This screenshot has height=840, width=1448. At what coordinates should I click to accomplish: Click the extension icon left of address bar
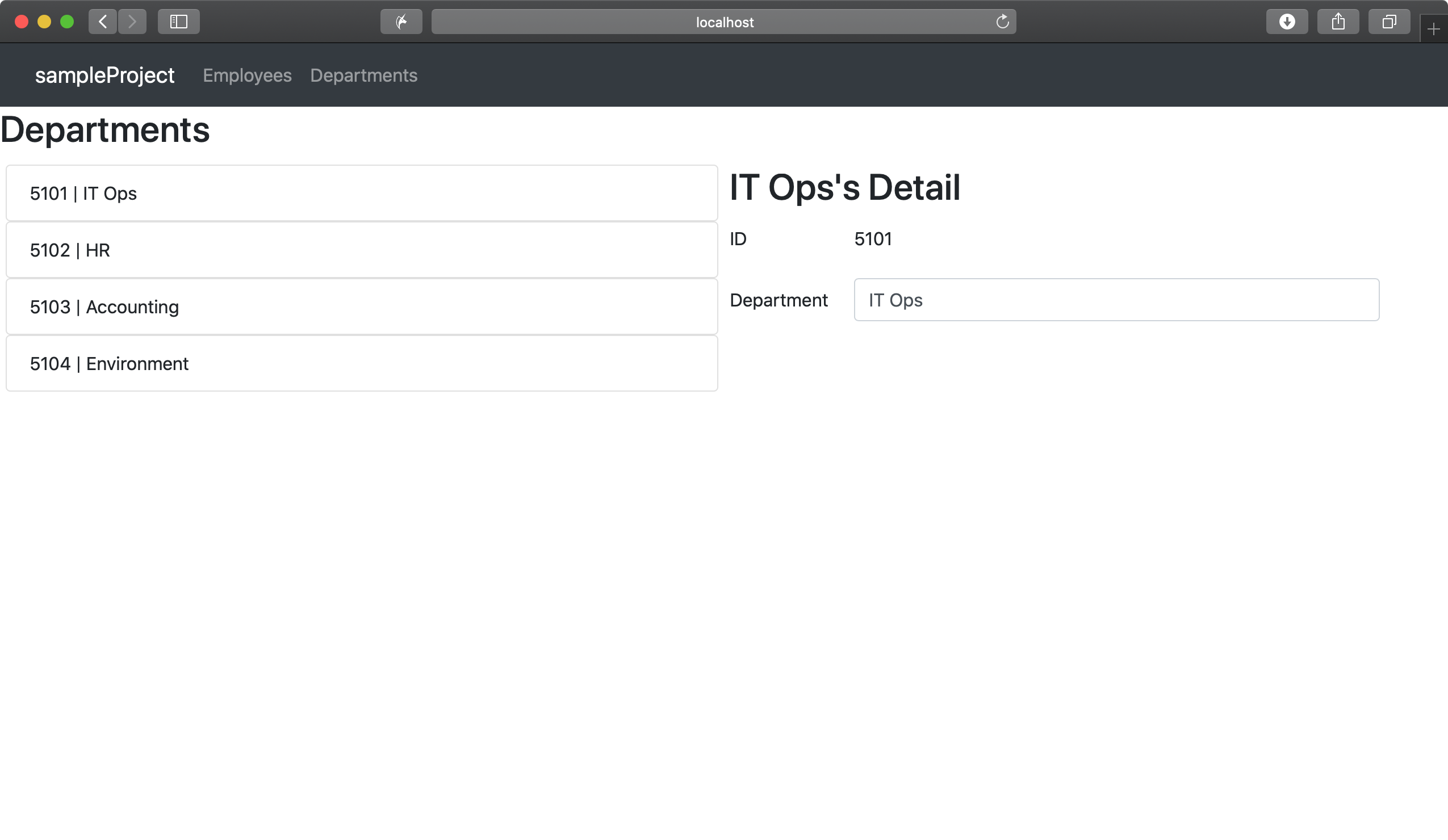401,22
